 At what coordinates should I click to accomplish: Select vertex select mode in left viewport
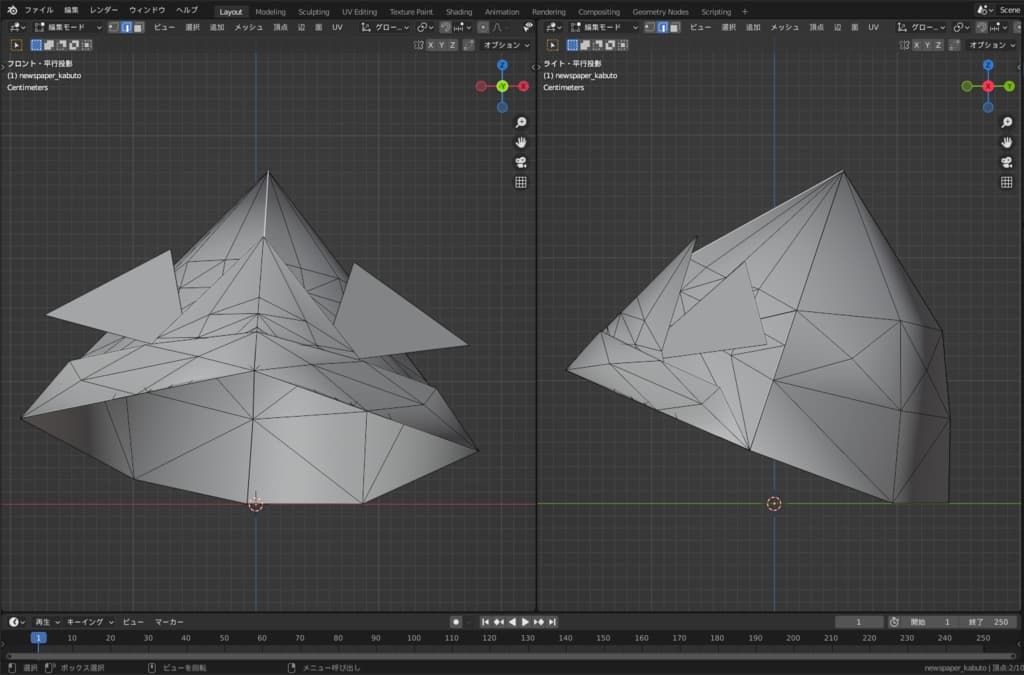(x=113, y=27)
